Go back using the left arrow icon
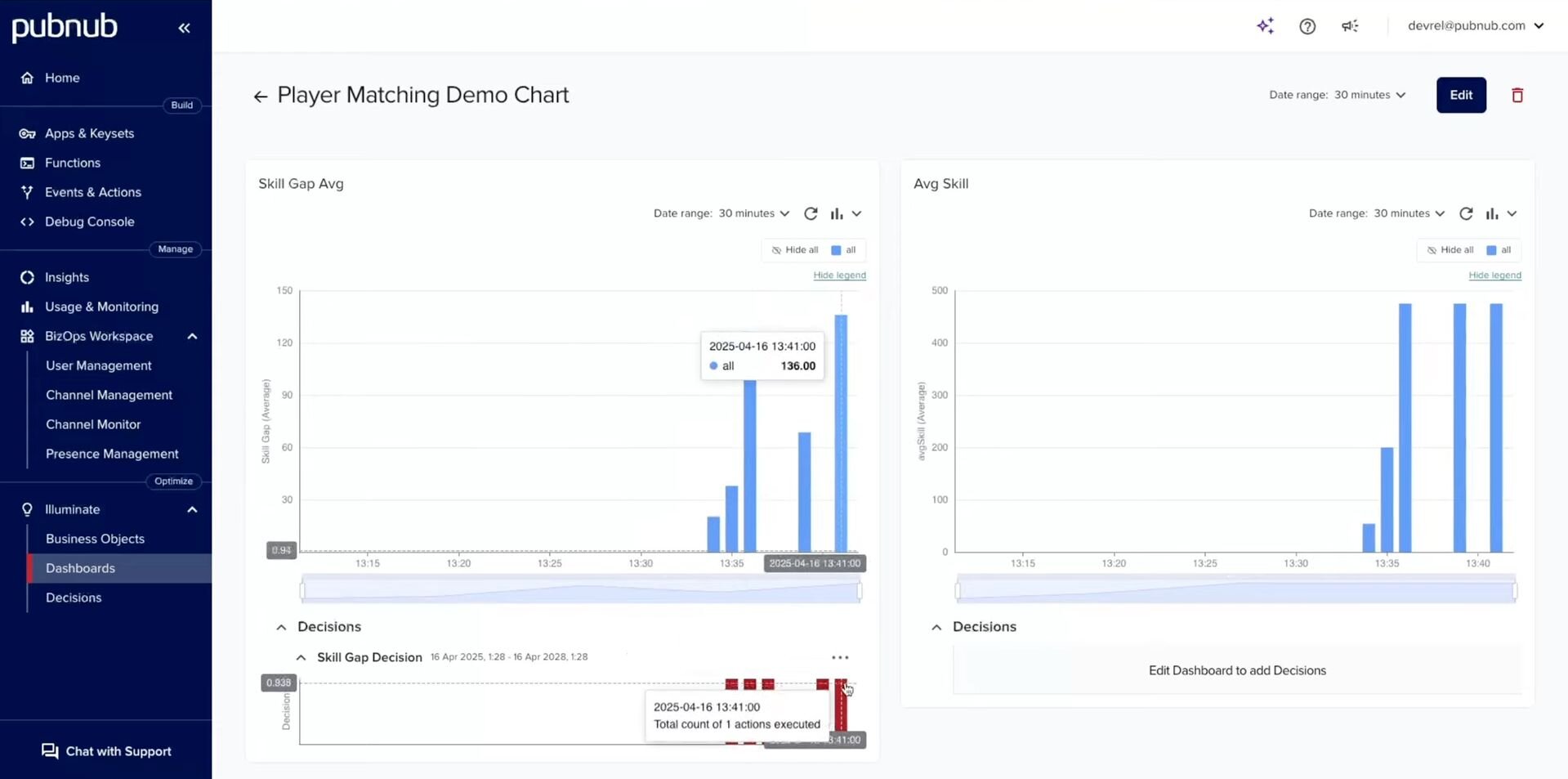This screenshot has height=779, width=1568. click(x=261, y=96)
